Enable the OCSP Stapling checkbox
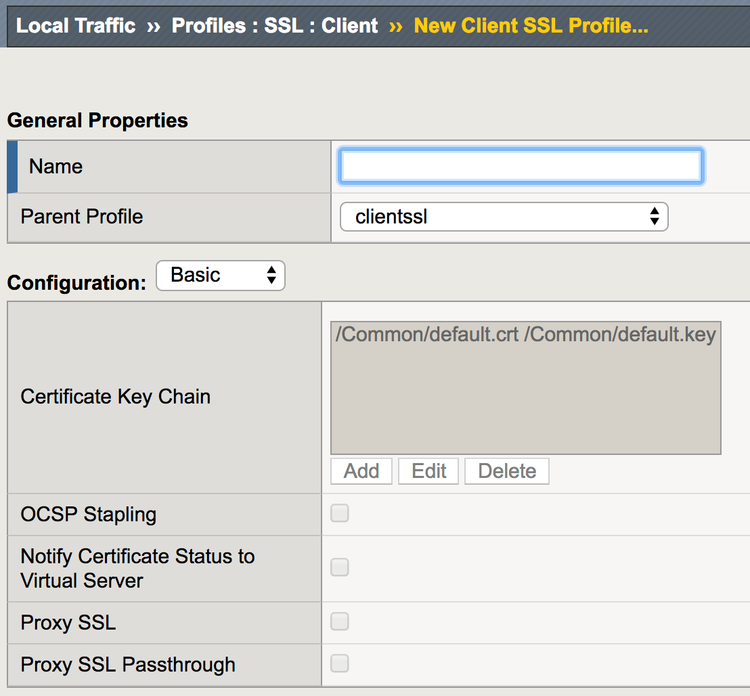This screenshot has height=696, width=750. (x=340, y=514)
